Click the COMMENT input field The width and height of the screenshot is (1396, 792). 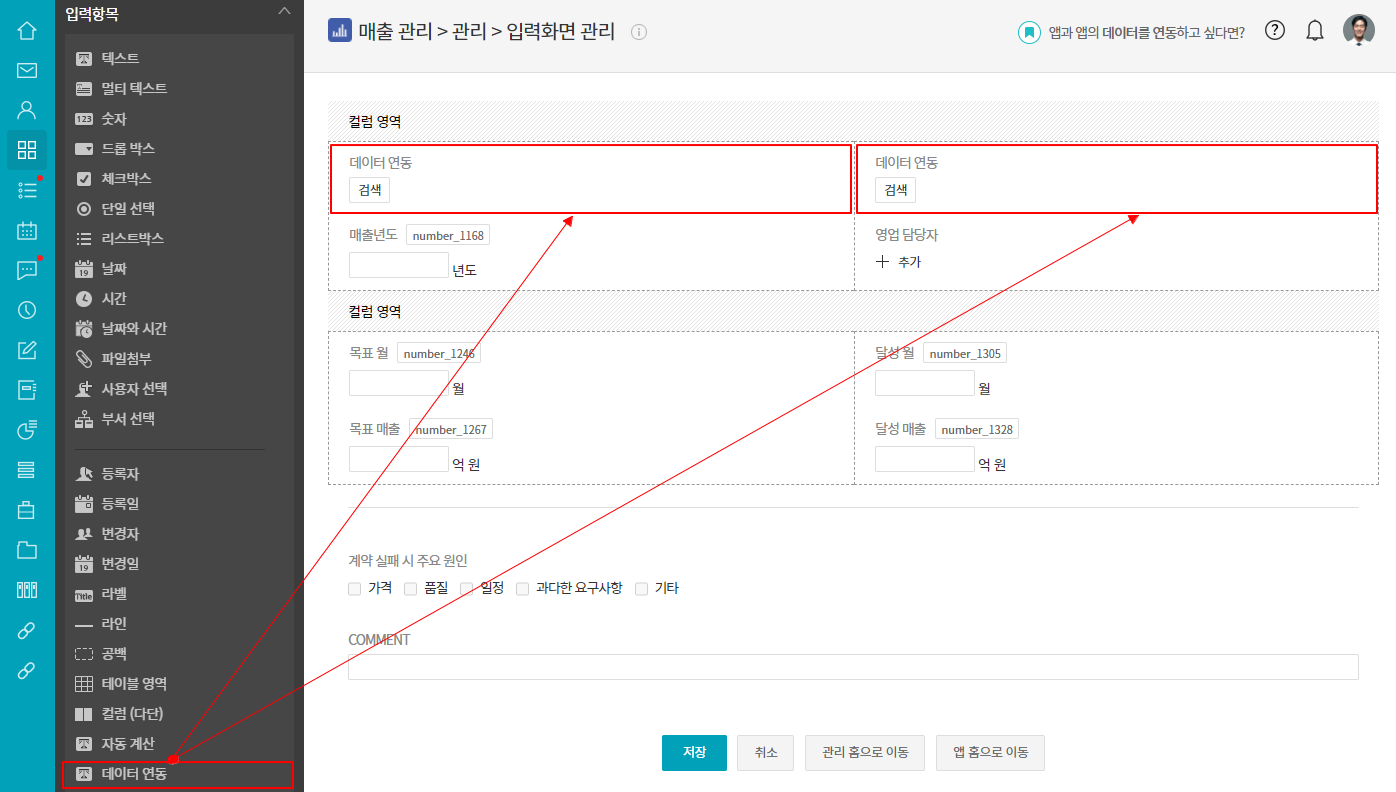[x=852, y=667]
